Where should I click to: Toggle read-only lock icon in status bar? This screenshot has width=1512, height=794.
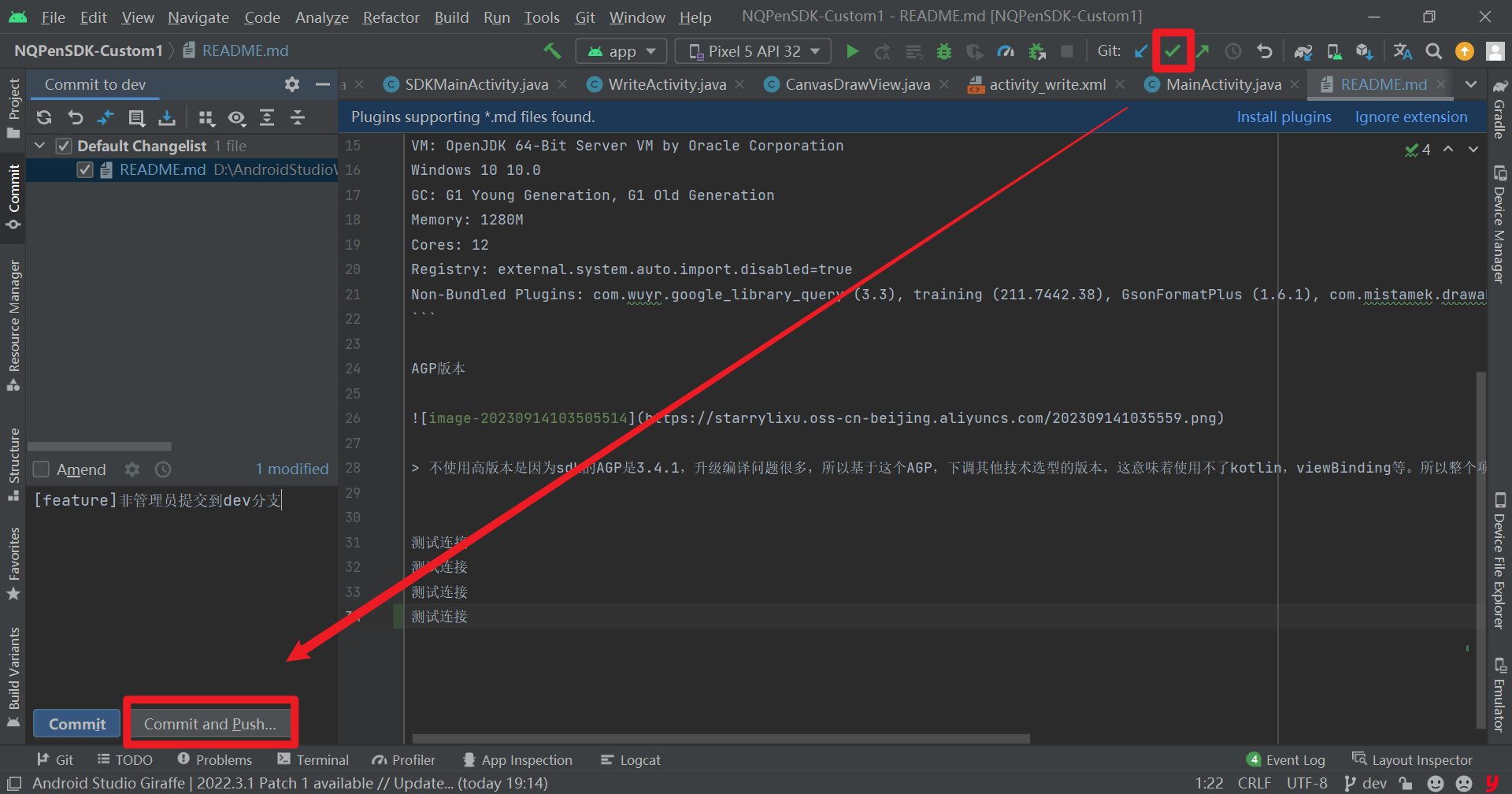click(1406, 783)
